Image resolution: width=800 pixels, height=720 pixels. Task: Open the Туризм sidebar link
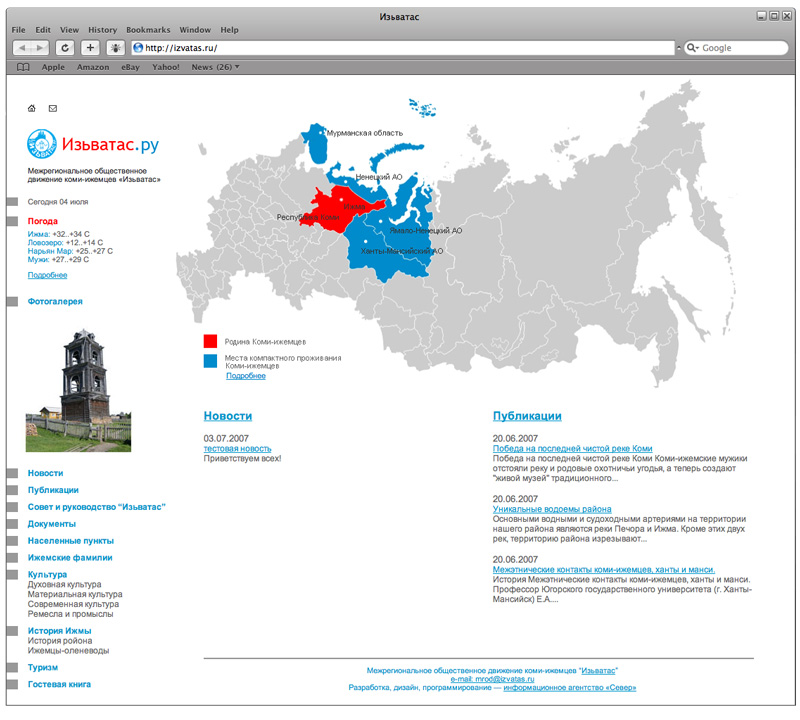point(43,667)
